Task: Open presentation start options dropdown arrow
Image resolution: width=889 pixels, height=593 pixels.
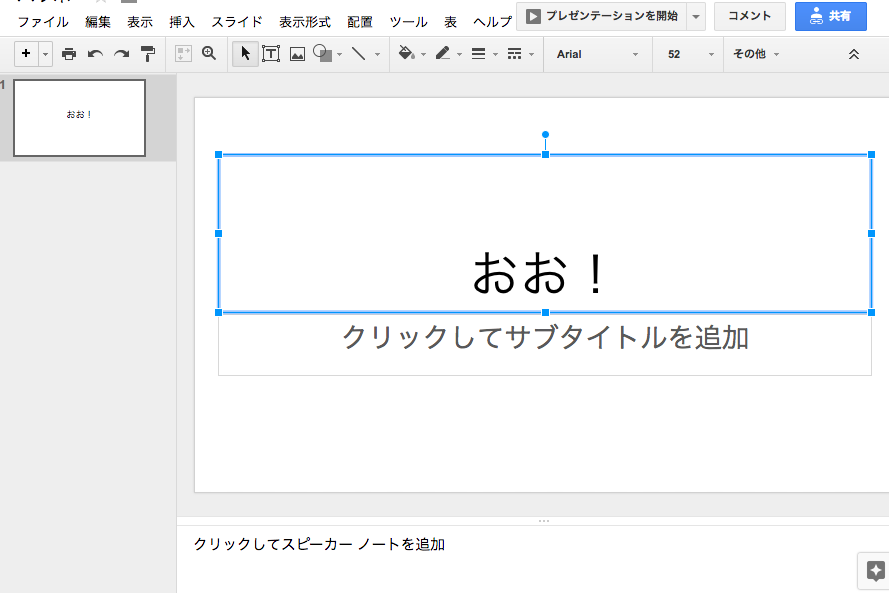Action: point(696,16)
